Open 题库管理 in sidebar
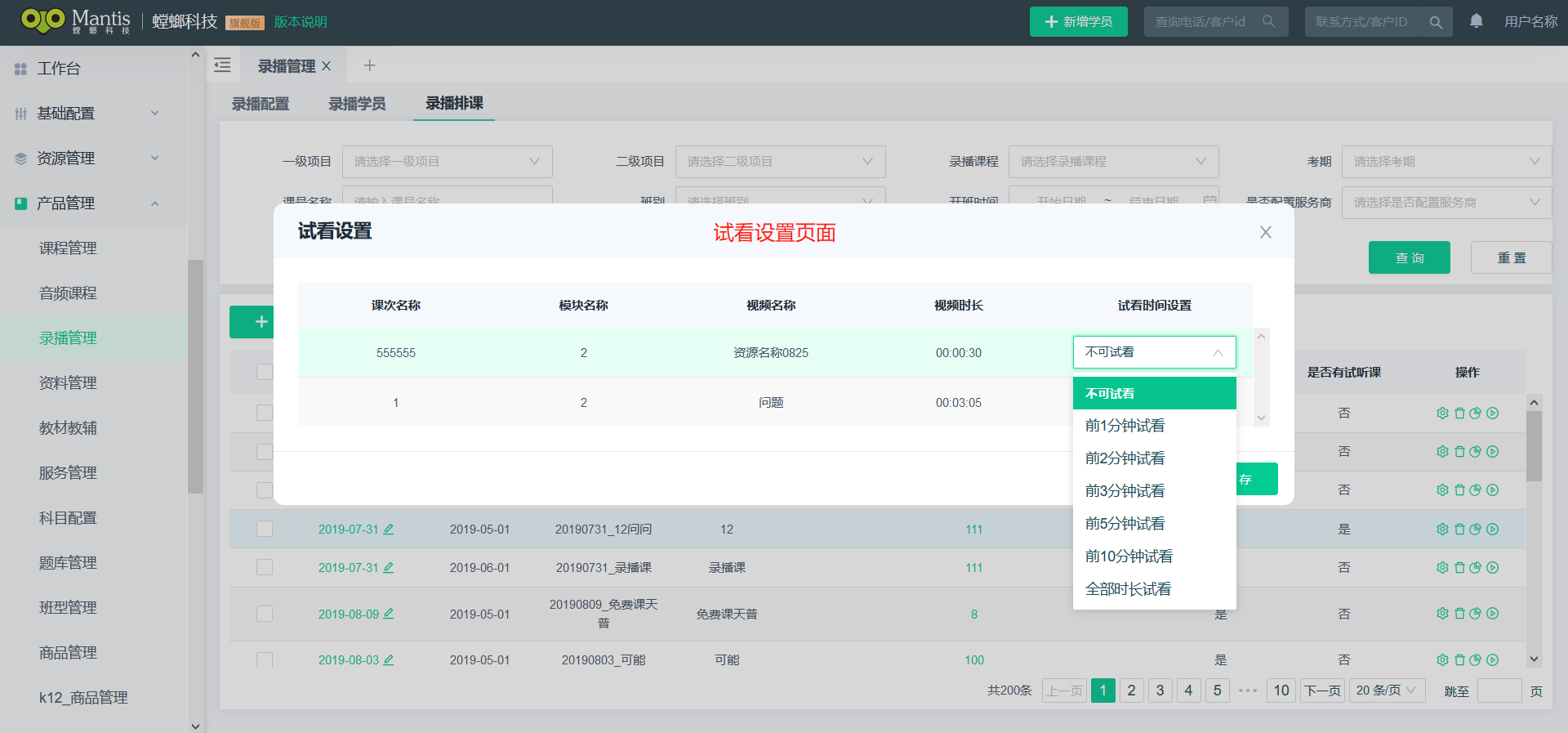 [x=68, y=563]
